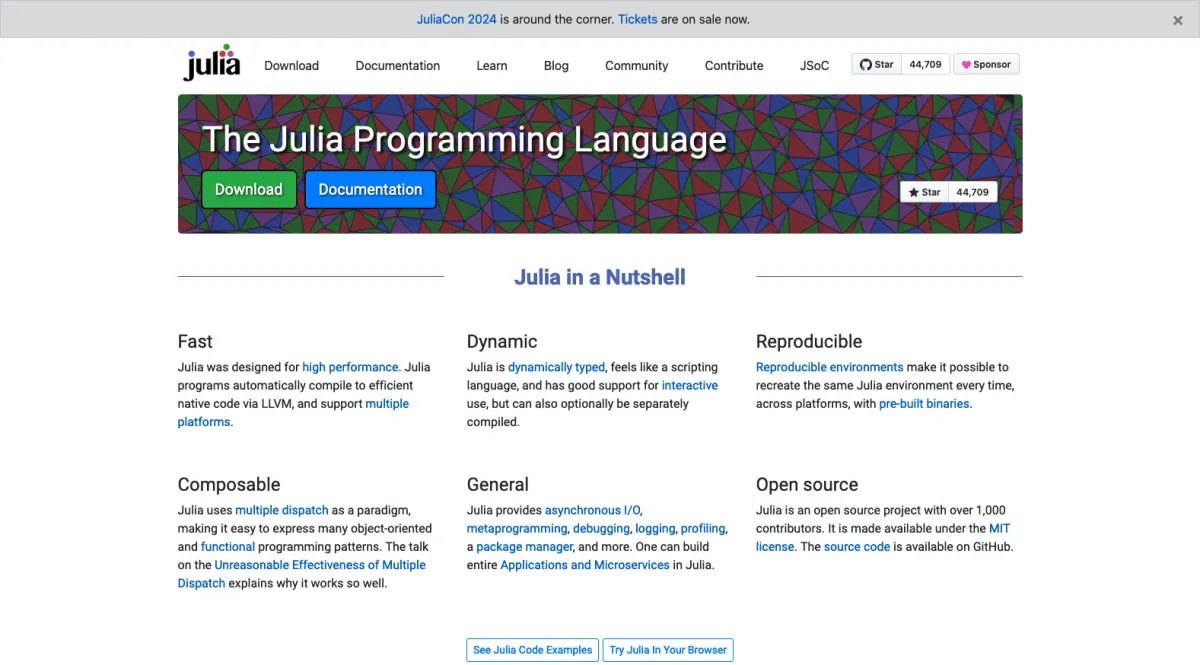Open the metaprogramming link
This screenshot has height=665, width=1200.
516,528
